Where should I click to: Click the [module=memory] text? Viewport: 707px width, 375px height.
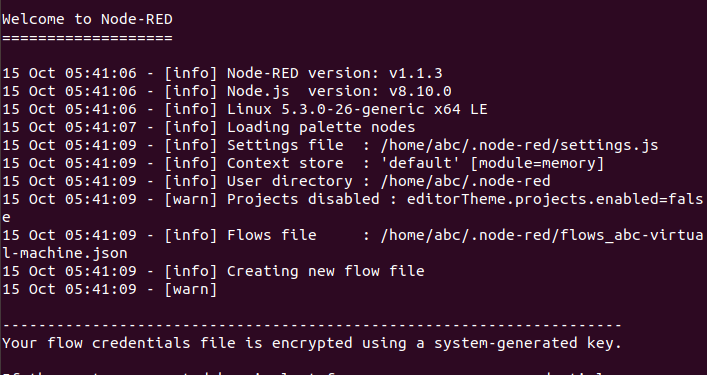click(537, 164)
